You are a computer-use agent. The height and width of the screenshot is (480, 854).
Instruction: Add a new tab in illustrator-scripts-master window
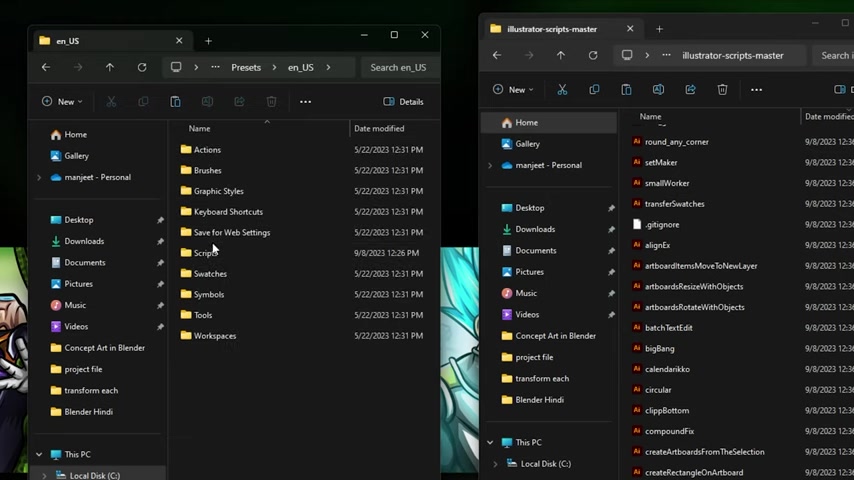point(659,29)
